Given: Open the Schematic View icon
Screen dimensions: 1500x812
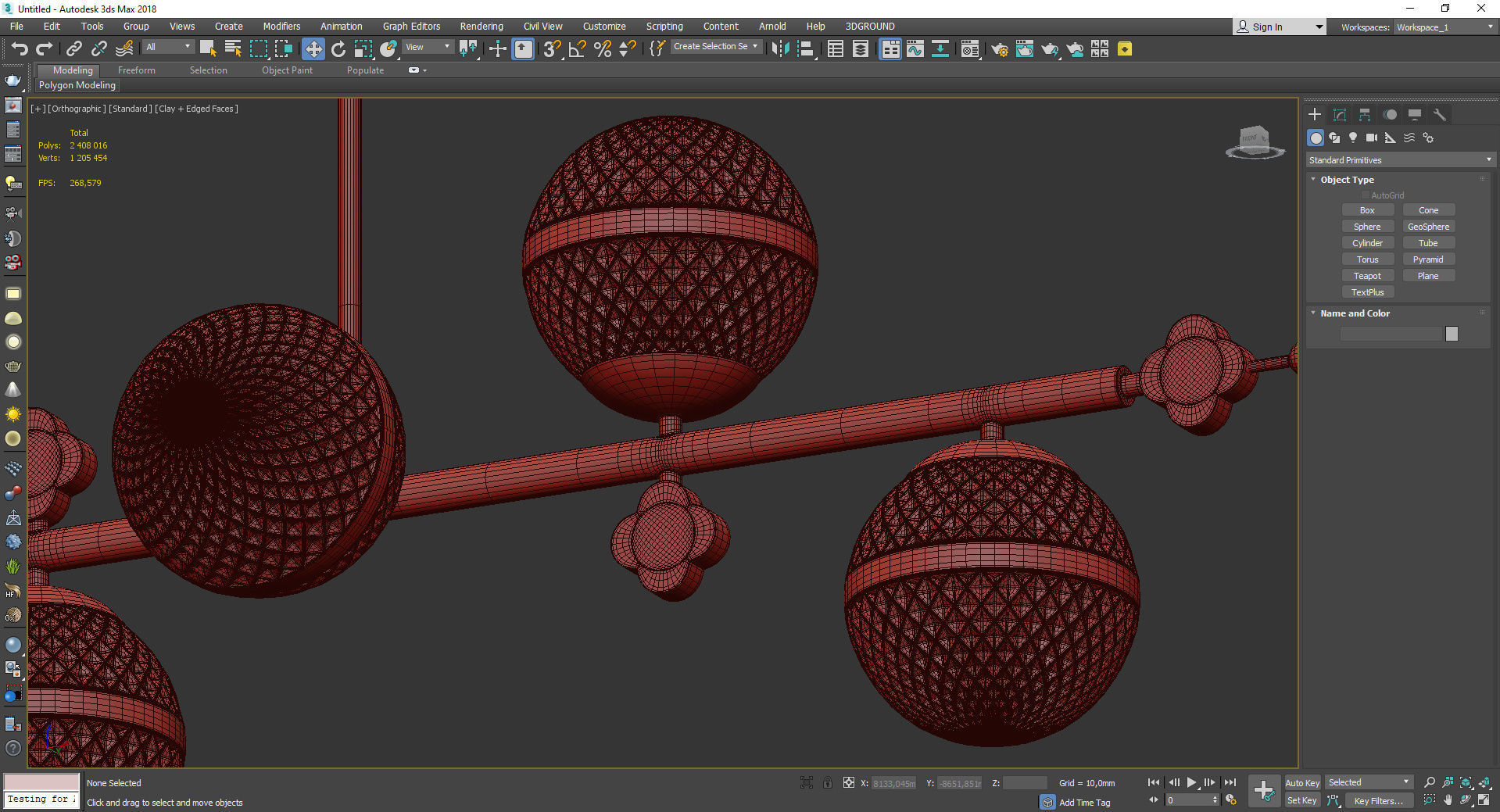Looking at the screenshot, I should pyautogui.click(x=940, y=49).
